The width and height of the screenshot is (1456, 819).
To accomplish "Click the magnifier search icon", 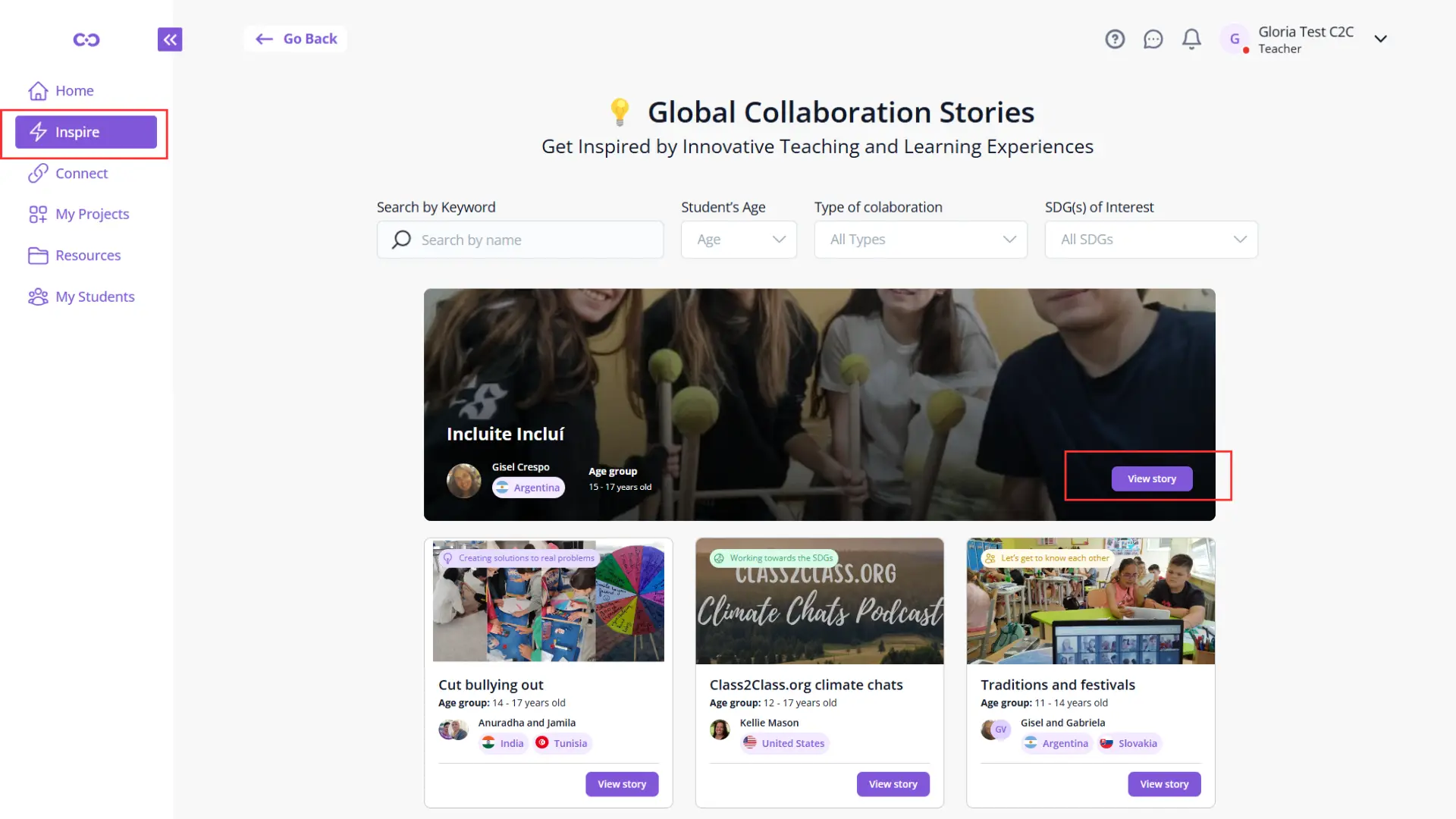I will (x=401, y=240).
